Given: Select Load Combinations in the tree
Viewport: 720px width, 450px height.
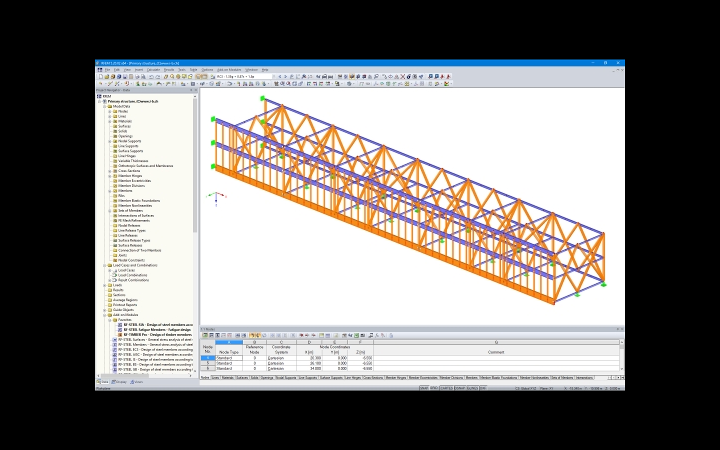Looking at the screenshot, I should [x=133, y=275].
